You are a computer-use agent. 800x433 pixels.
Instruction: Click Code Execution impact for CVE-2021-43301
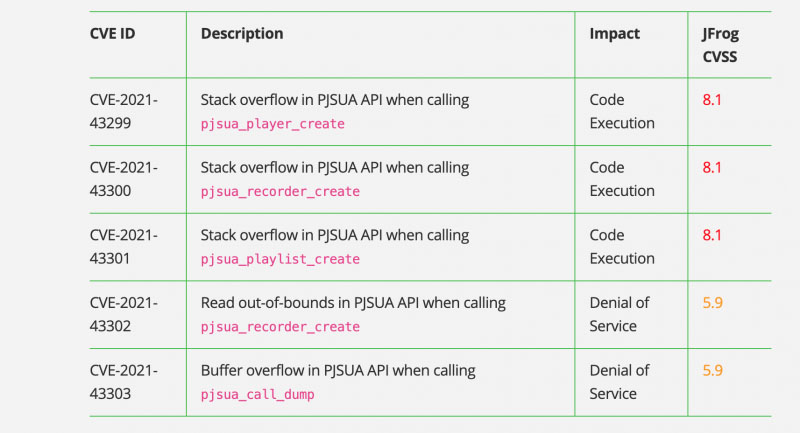(622, 247)
